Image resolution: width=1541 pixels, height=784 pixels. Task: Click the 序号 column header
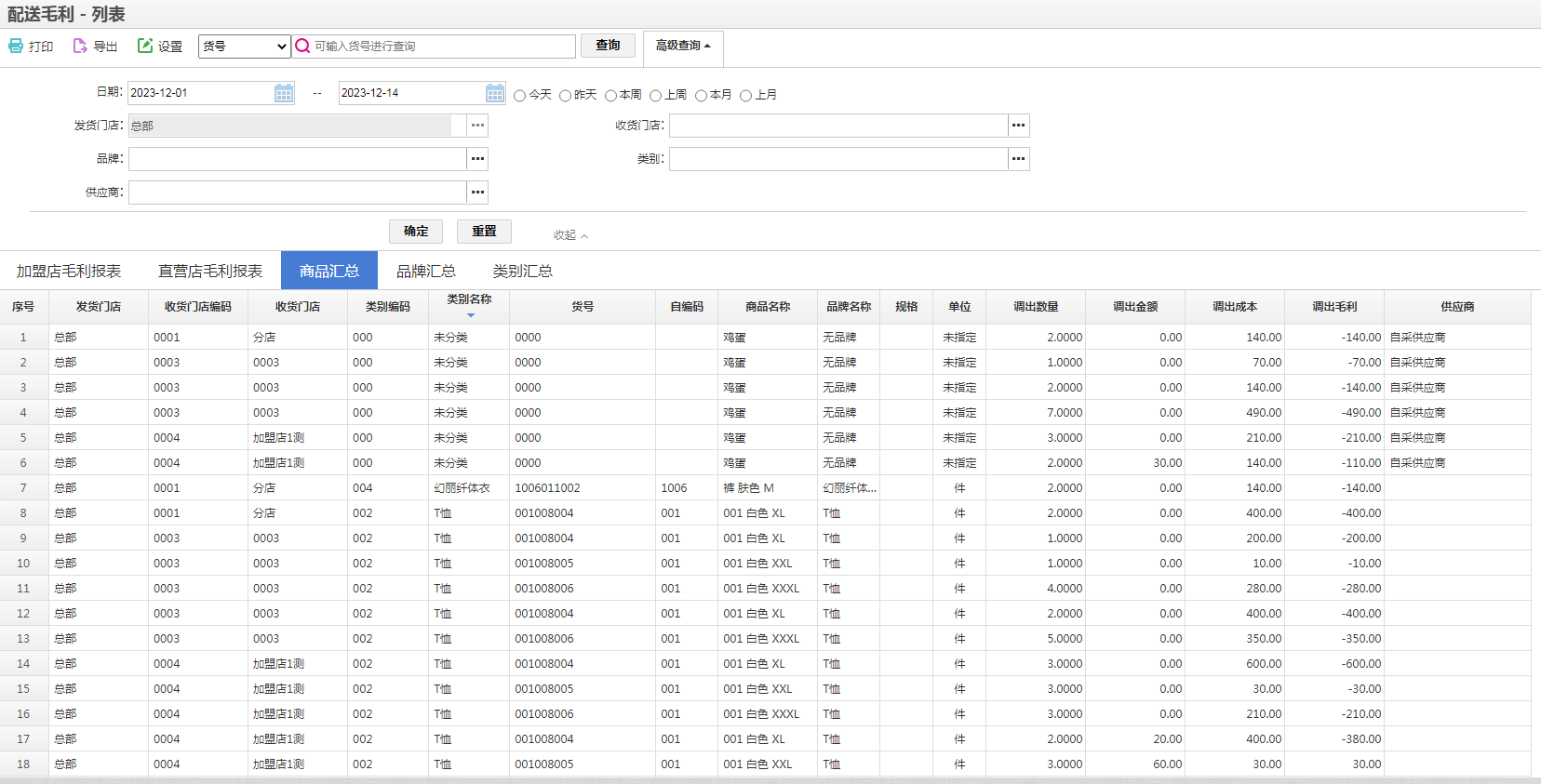(x=23, y=307)
